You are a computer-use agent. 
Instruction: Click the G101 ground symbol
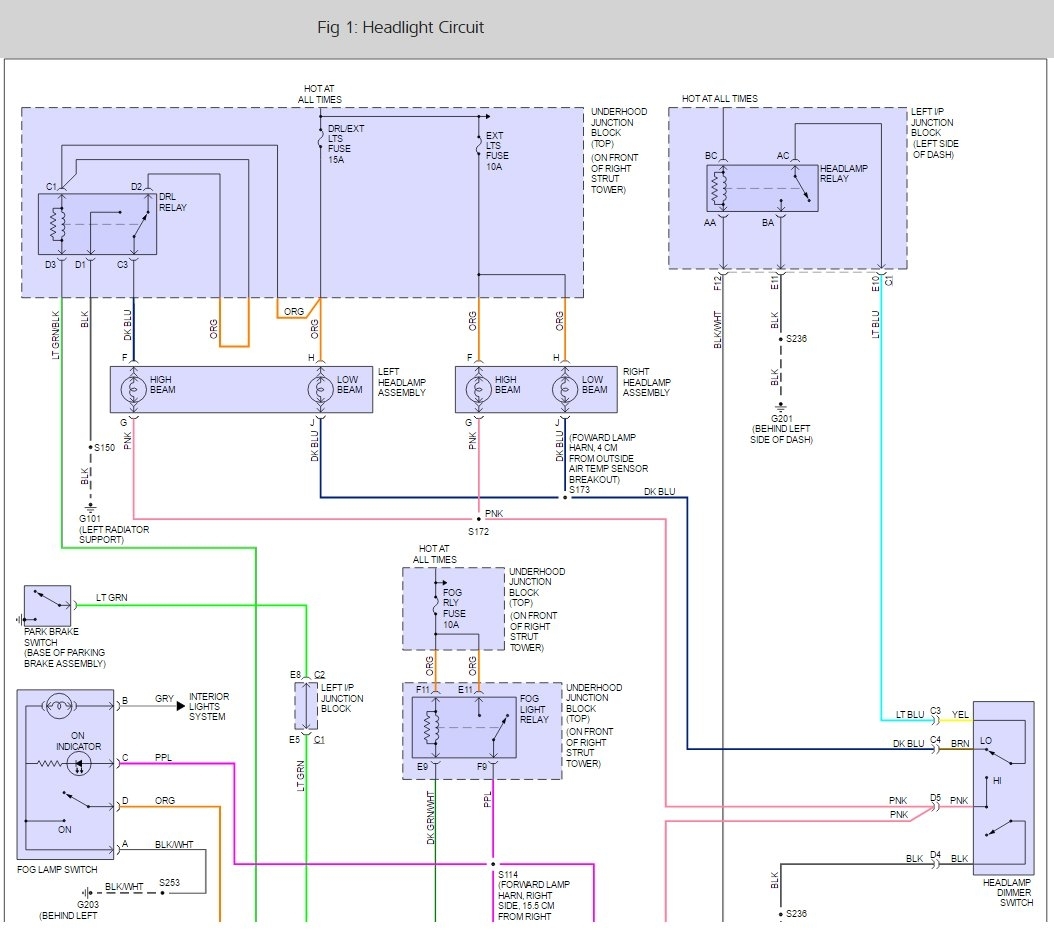pos(90,509)
